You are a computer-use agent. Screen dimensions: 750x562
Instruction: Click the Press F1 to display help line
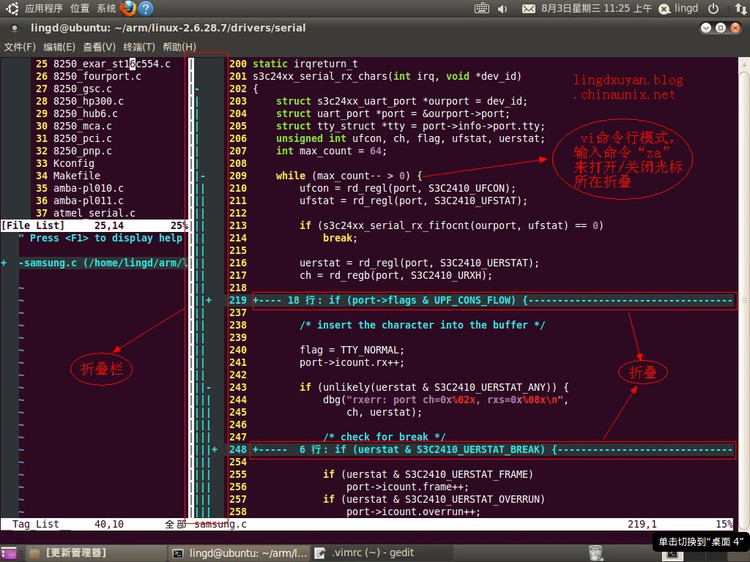tap(100, 238)
